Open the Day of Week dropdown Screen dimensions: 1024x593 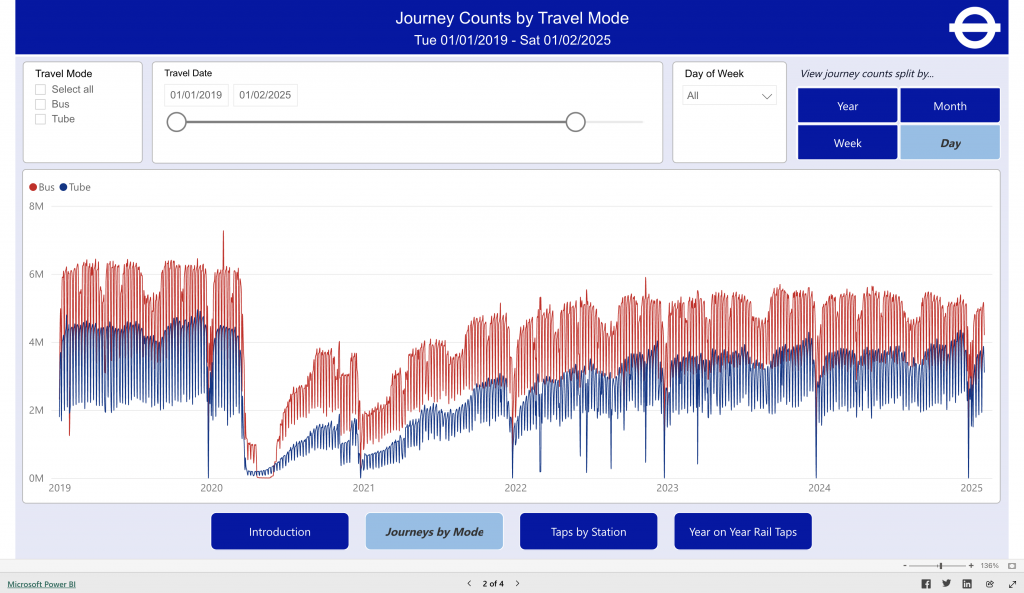point(729,95)
